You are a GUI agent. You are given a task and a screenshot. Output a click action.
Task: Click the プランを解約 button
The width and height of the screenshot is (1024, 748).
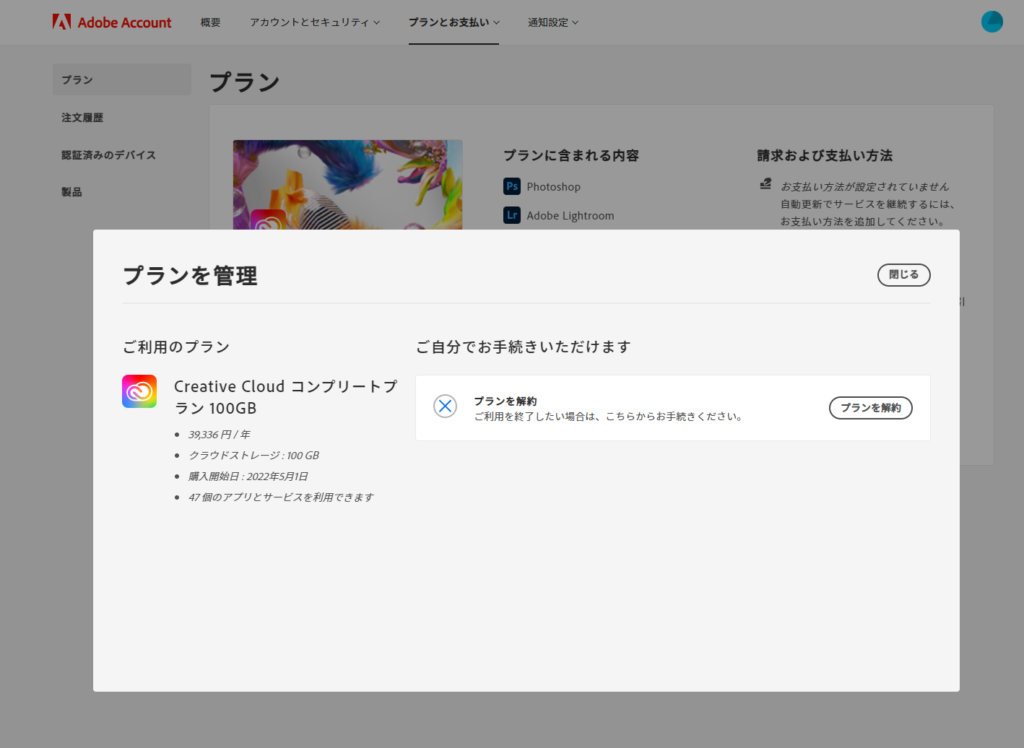[870, 407]
